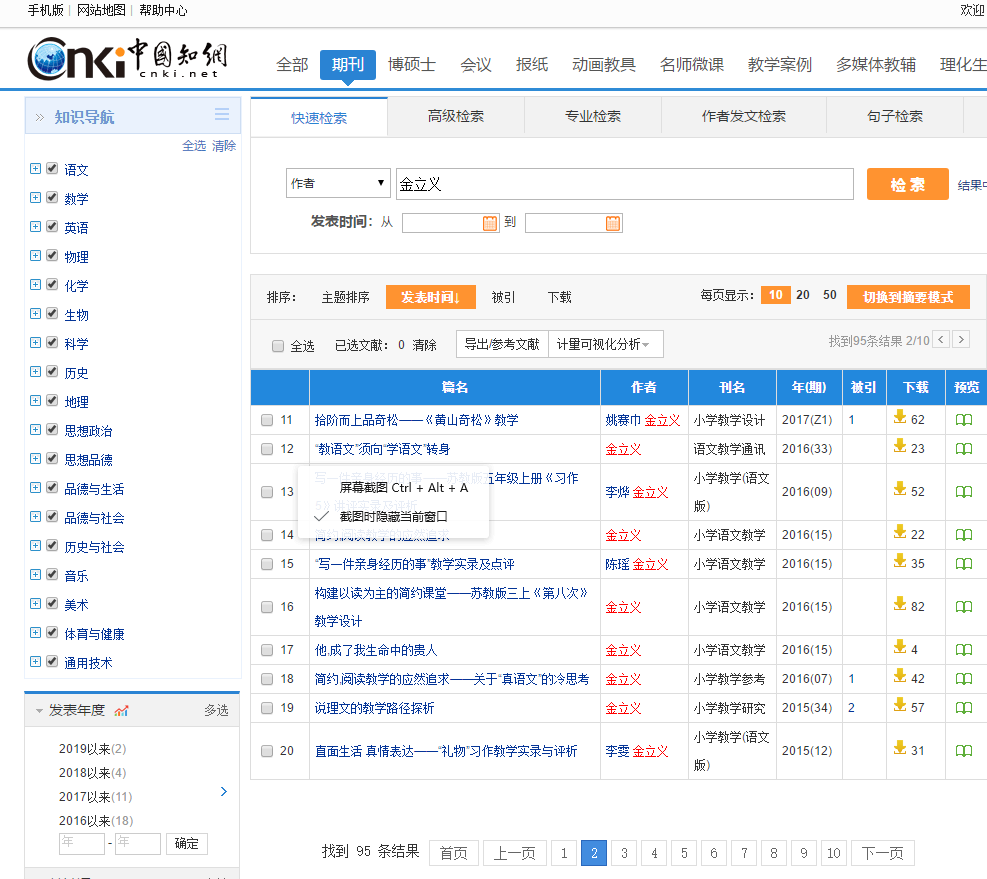Open the knowledge navigation menu icon
Viewport: 987px width, 879px height.
tap(222, 114)
